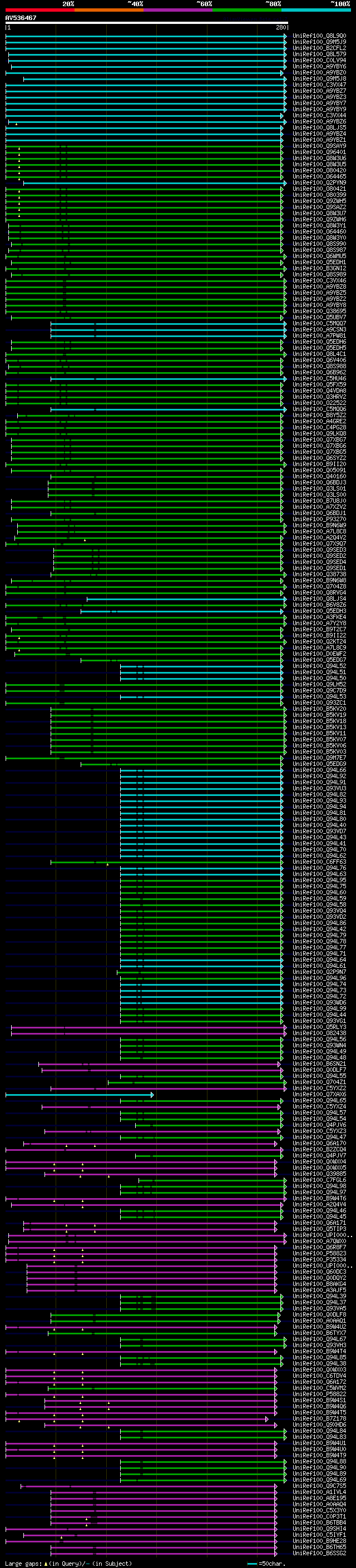
Task: Select the UniRef100_A7Y2Y8 label
Action: (x=319, y=624)
